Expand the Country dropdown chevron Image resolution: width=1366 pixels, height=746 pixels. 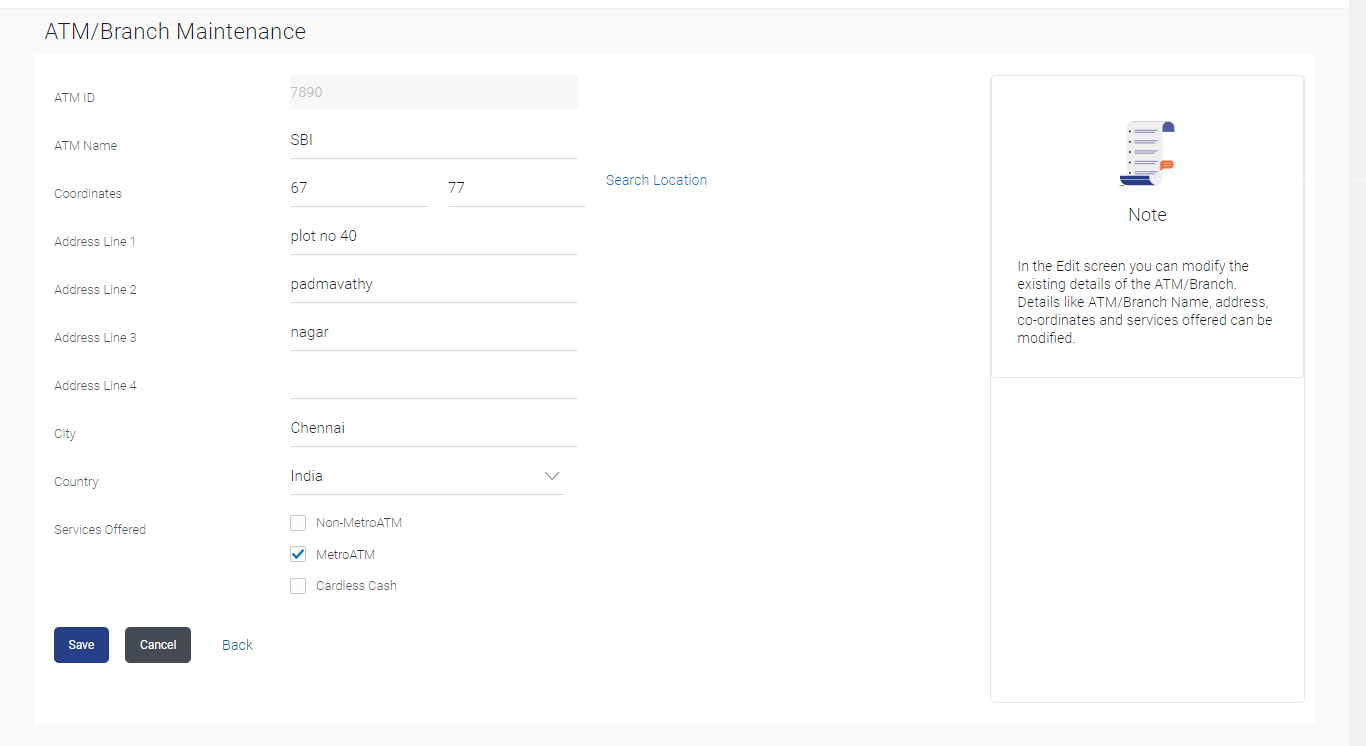[552, 476]
